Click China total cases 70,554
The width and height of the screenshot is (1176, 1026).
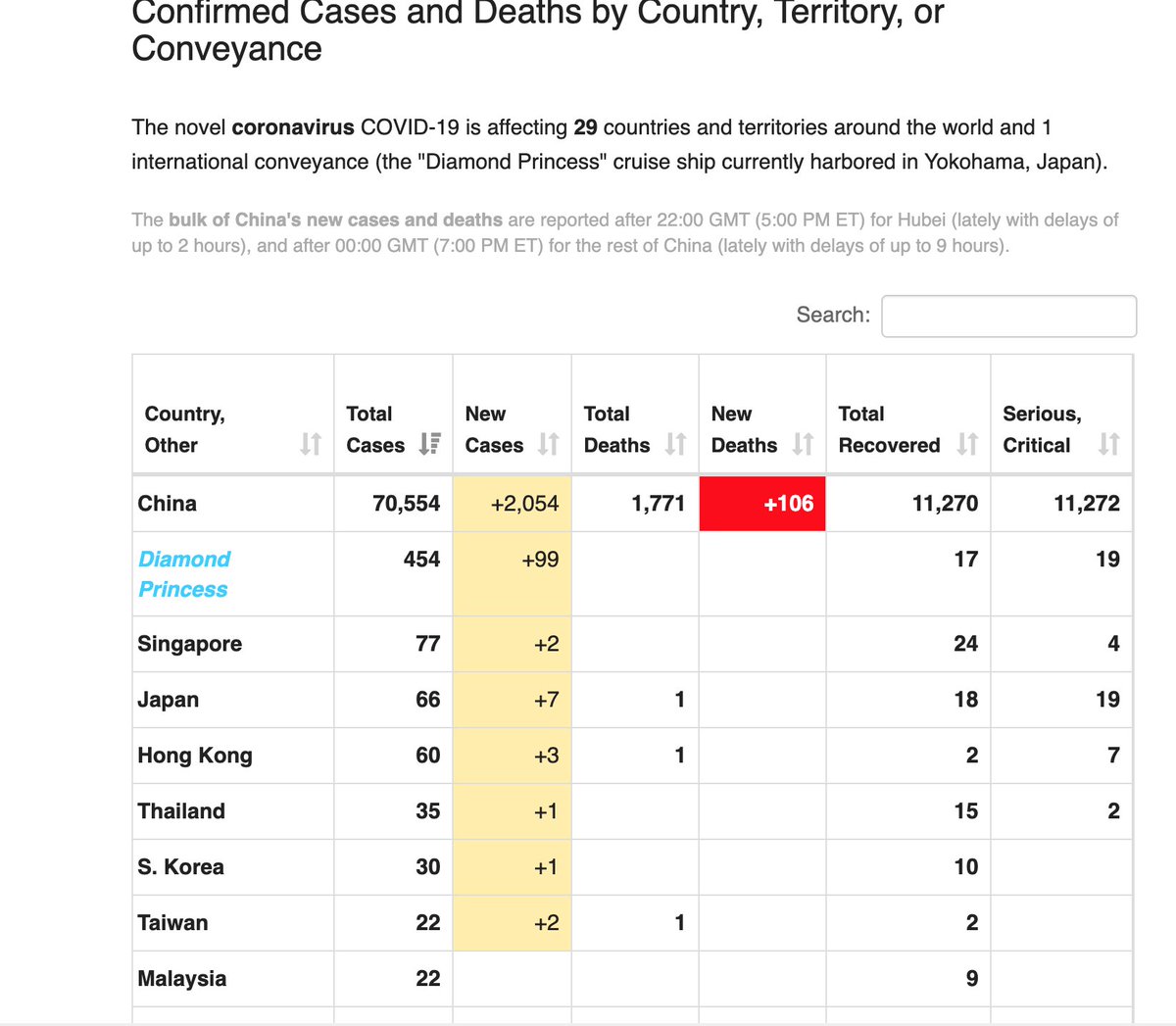click(x=406, y=504)
